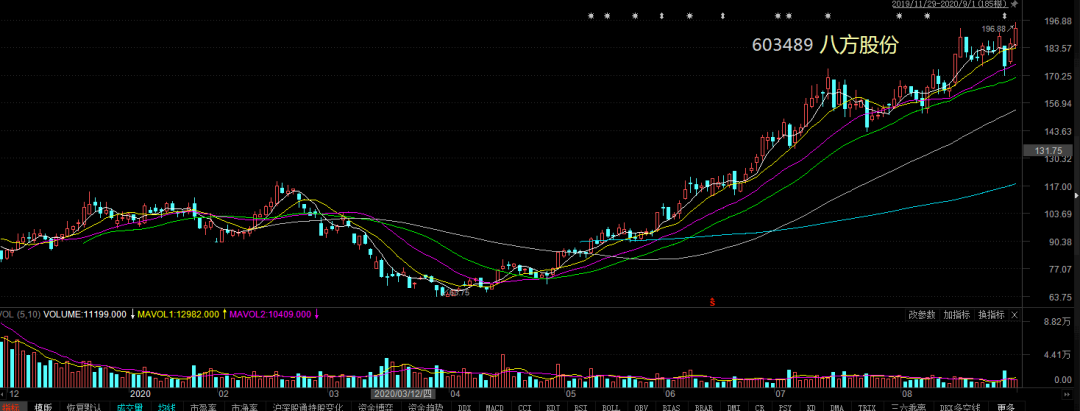Click the 2020/03/12/四 date marker

coord(401,394)
